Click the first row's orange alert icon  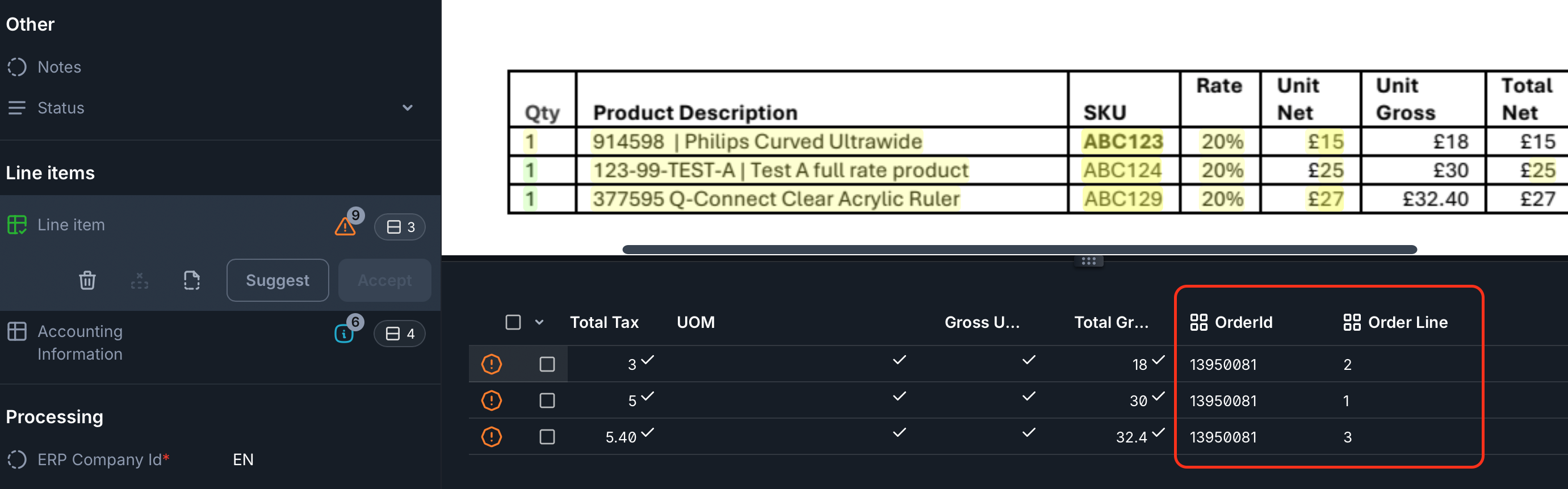[x=491, y=364]
